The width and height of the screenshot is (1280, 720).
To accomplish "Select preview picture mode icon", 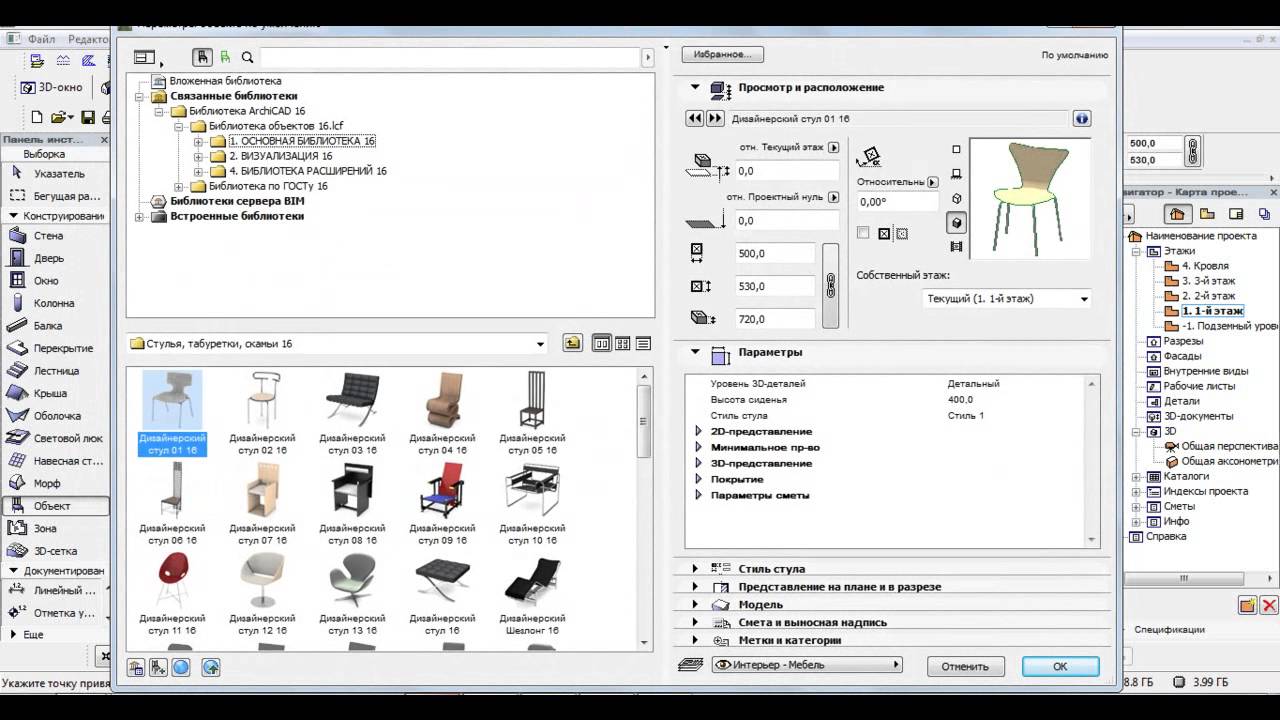I will (x=956, y=246).
